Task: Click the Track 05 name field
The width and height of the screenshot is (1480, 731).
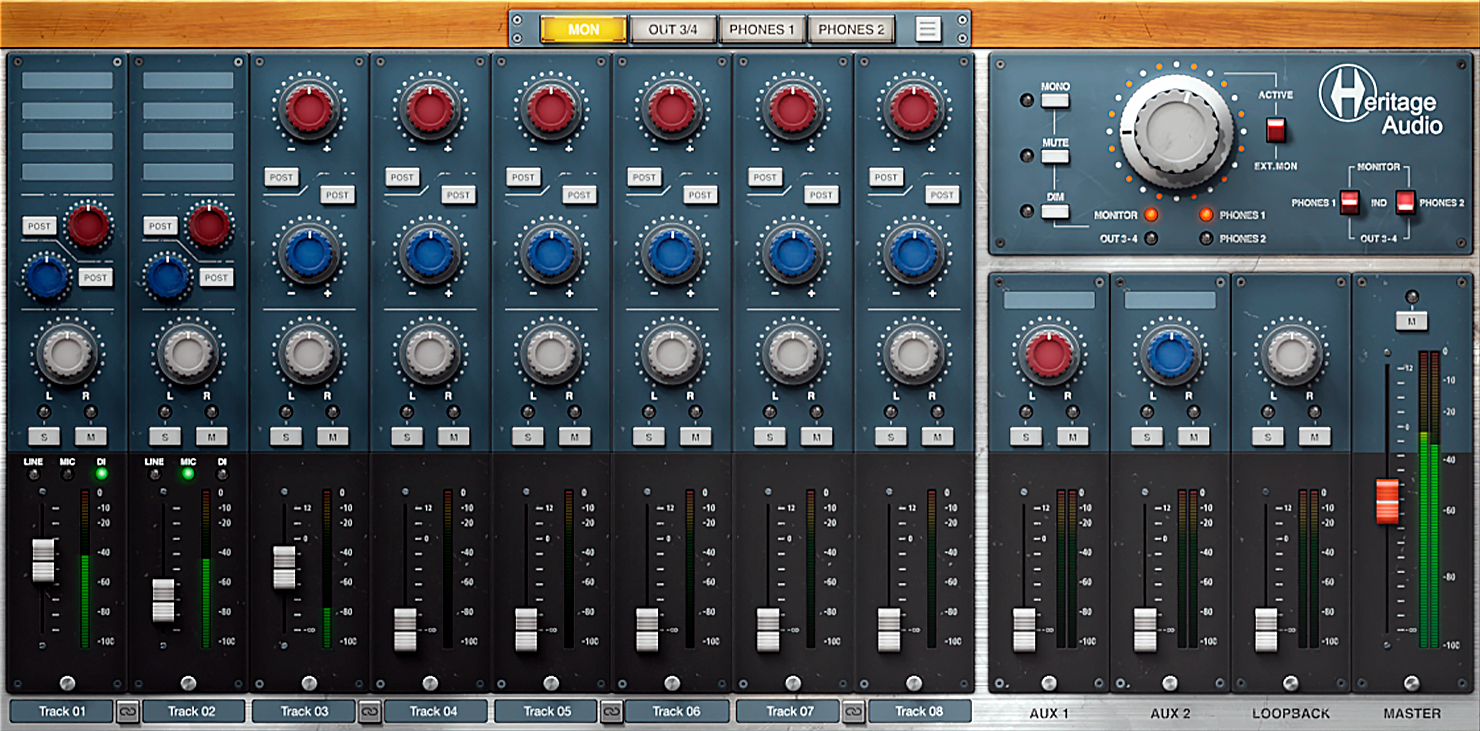Action: point(546,711)
